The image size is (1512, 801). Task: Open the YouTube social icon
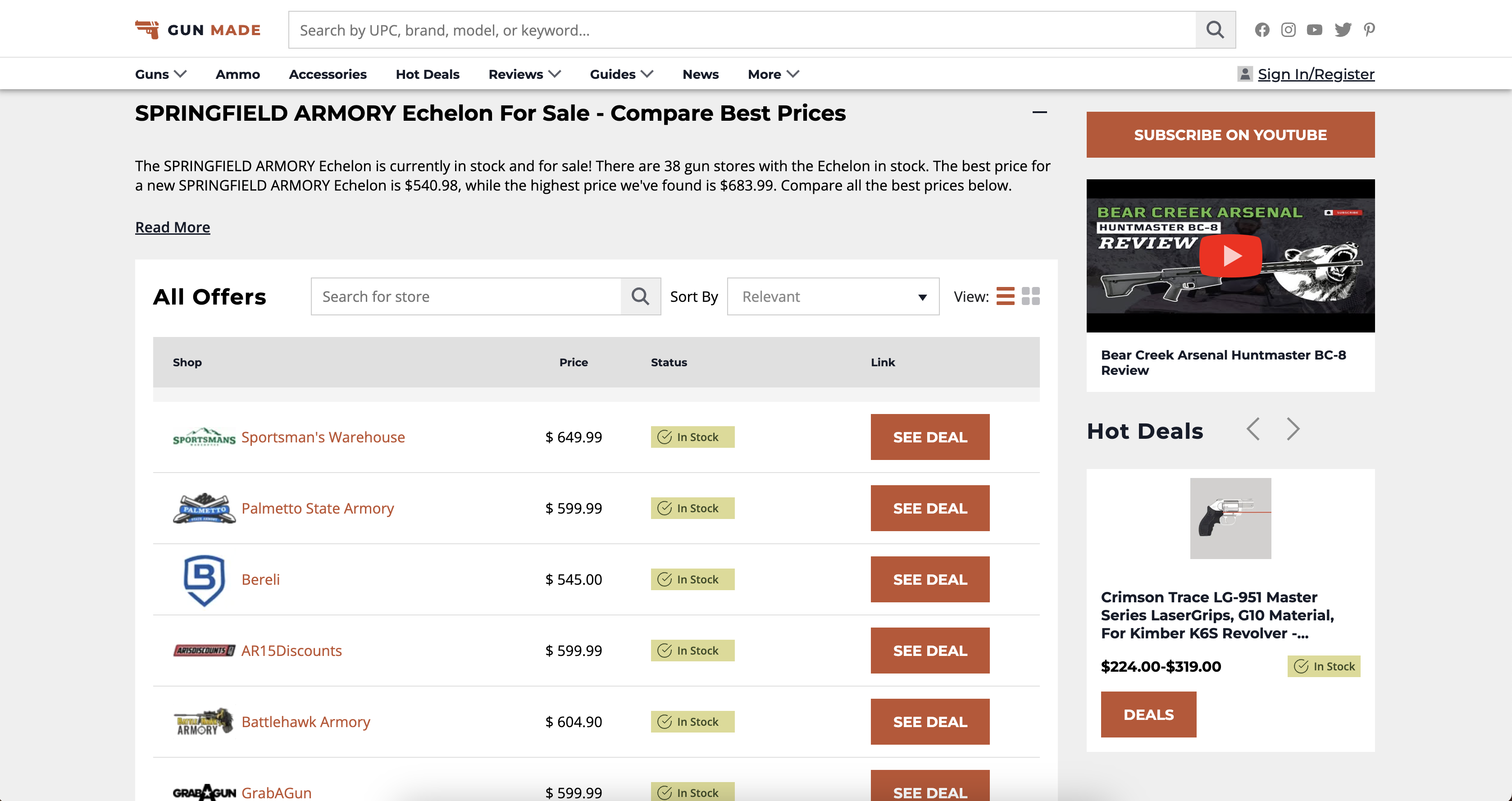pos(1315,30)
